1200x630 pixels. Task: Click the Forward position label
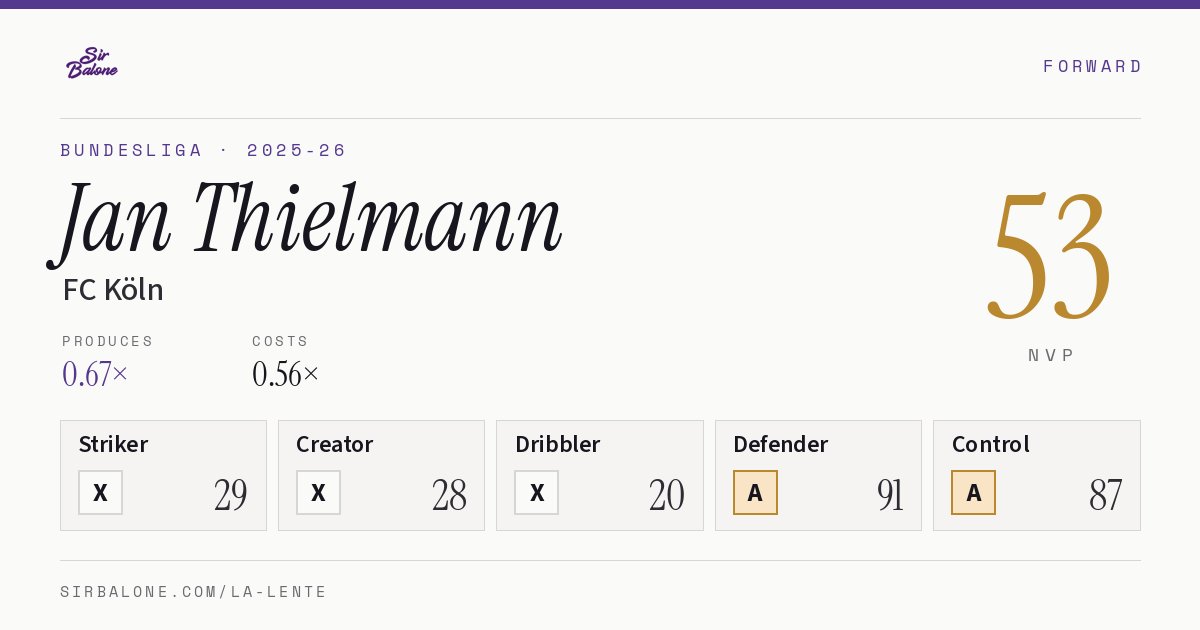pyautogui.click(x=1092, y=66)
